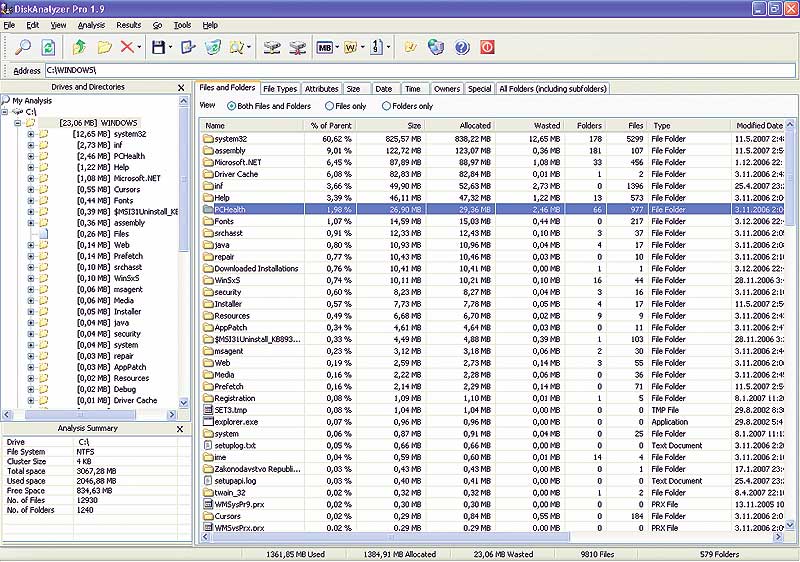Image resolution: width=800 pixels, height=562 pixels.
Task: Sort by the Type column header
Action: click(x=690, y=125)
